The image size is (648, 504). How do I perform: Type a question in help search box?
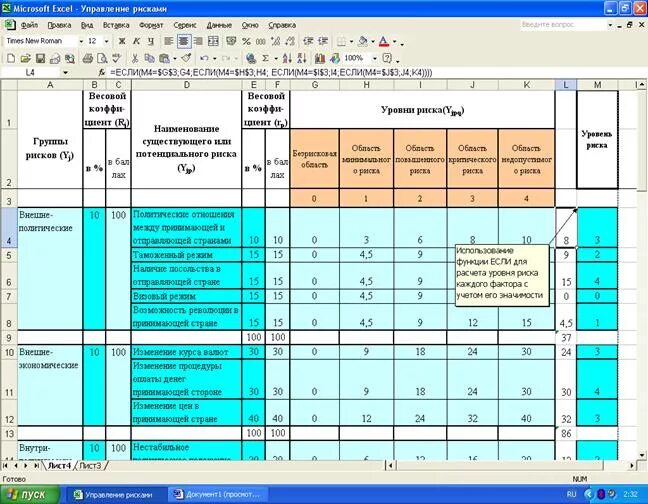click(562, 25)
